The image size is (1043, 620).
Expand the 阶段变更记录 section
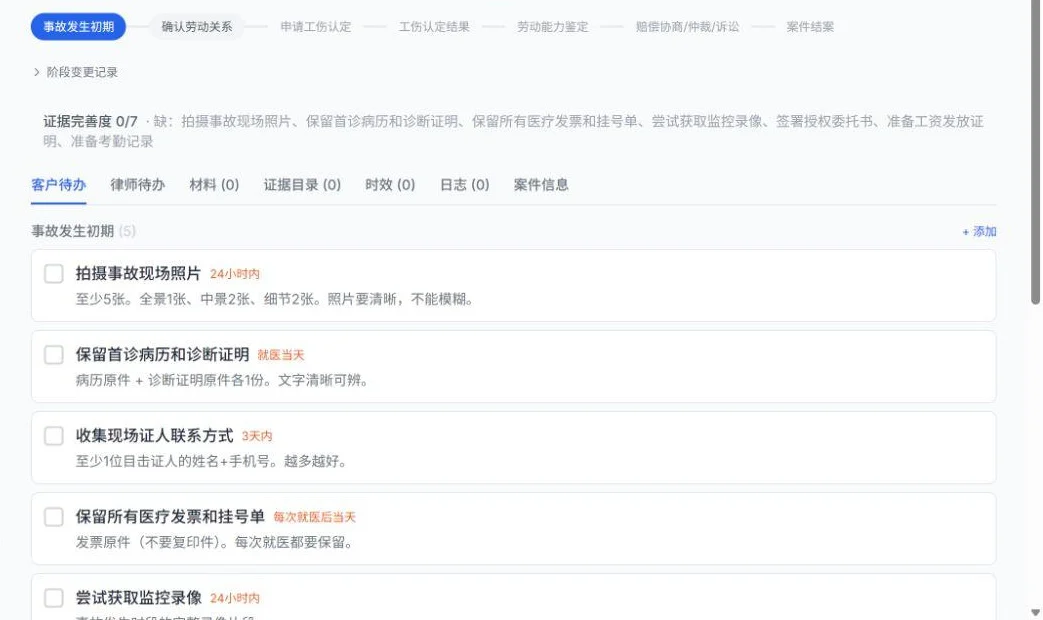[x=75, y=72]
